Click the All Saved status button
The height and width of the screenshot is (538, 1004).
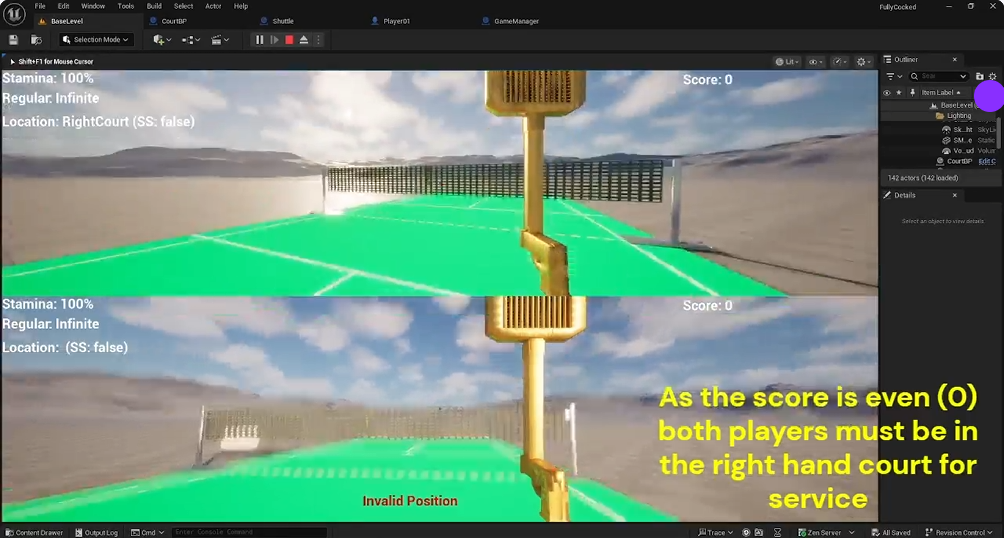point(891,532)
